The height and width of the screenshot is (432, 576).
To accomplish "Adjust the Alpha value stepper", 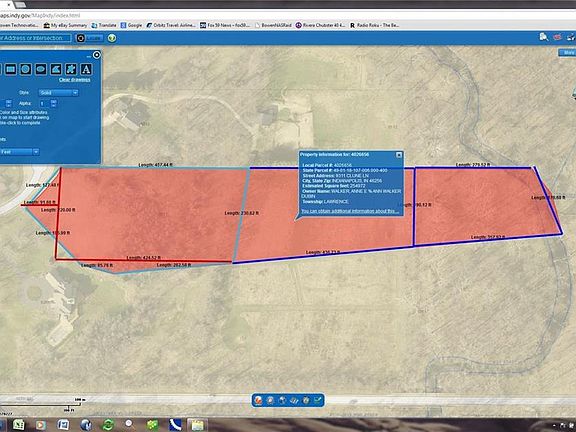I will point(54,103).
